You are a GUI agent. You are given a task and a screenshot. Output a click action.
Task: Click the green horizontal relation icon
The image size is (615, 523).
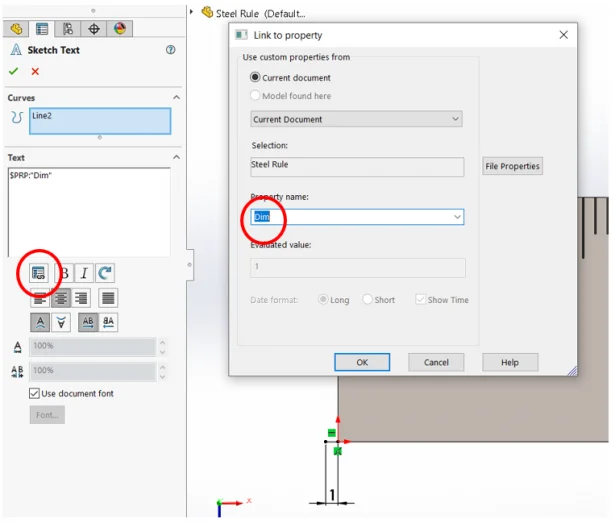[x=332, y=433]
